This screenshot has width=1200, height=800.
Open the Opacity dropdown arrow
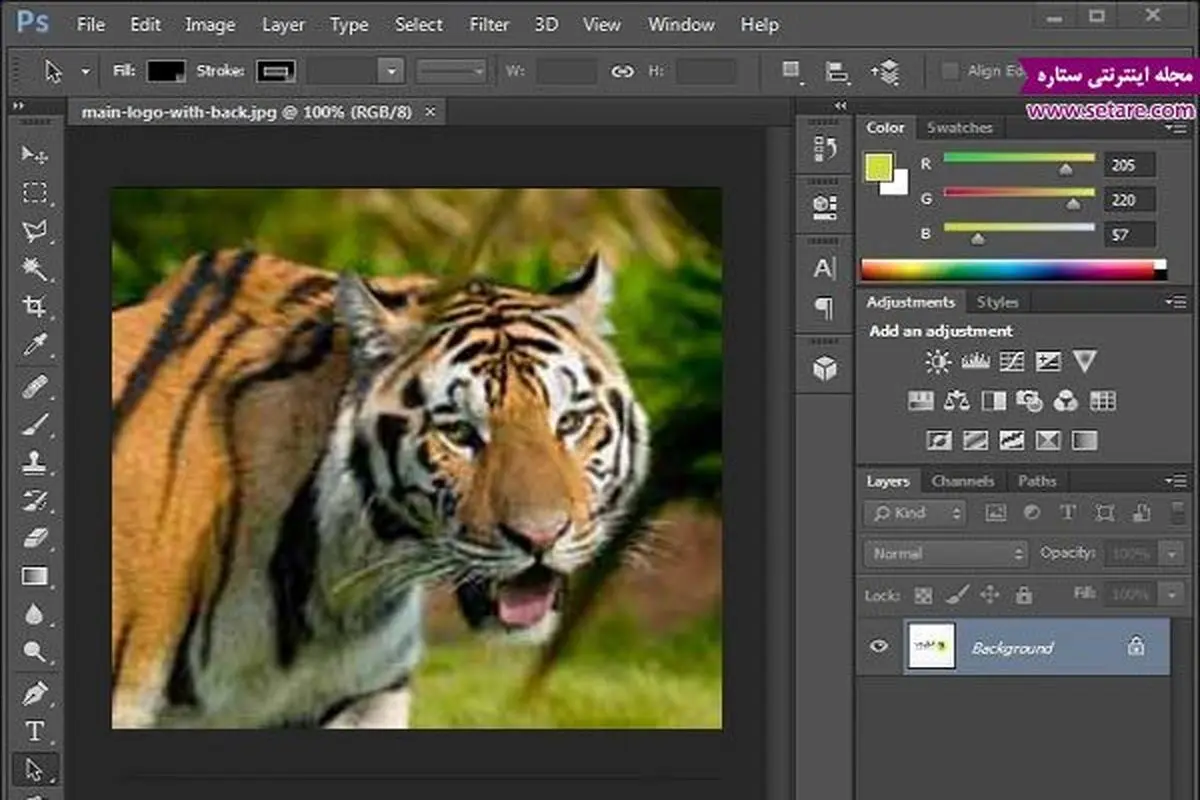[x=1172, y=553]
